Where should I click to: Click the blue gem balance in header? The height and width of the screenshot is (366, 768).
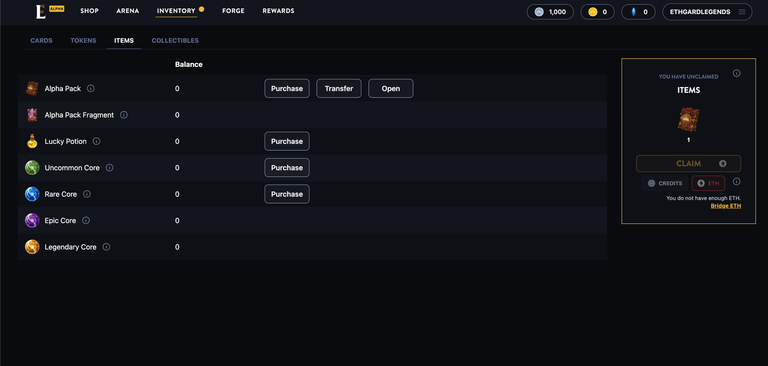(638, 12)
